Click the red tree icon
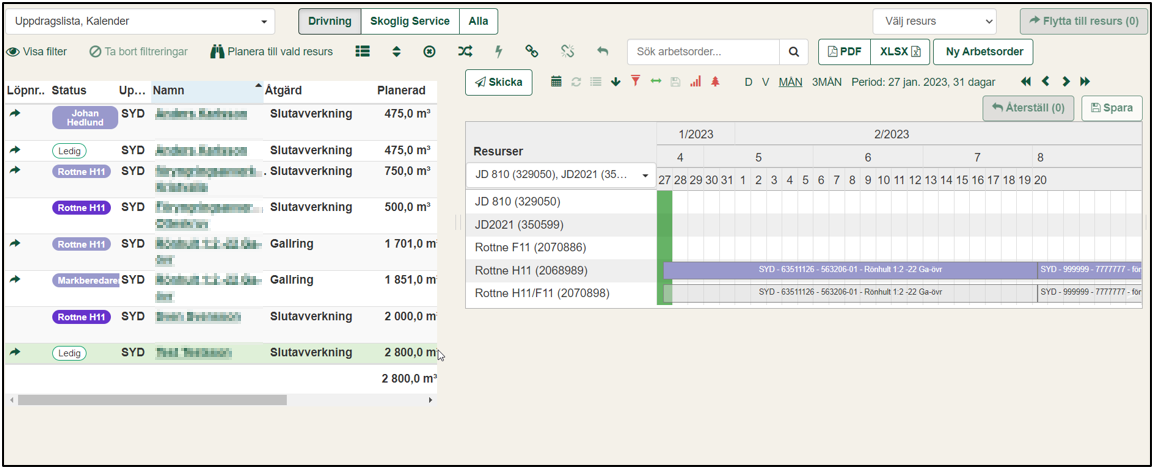 click(x=715, y=82)
